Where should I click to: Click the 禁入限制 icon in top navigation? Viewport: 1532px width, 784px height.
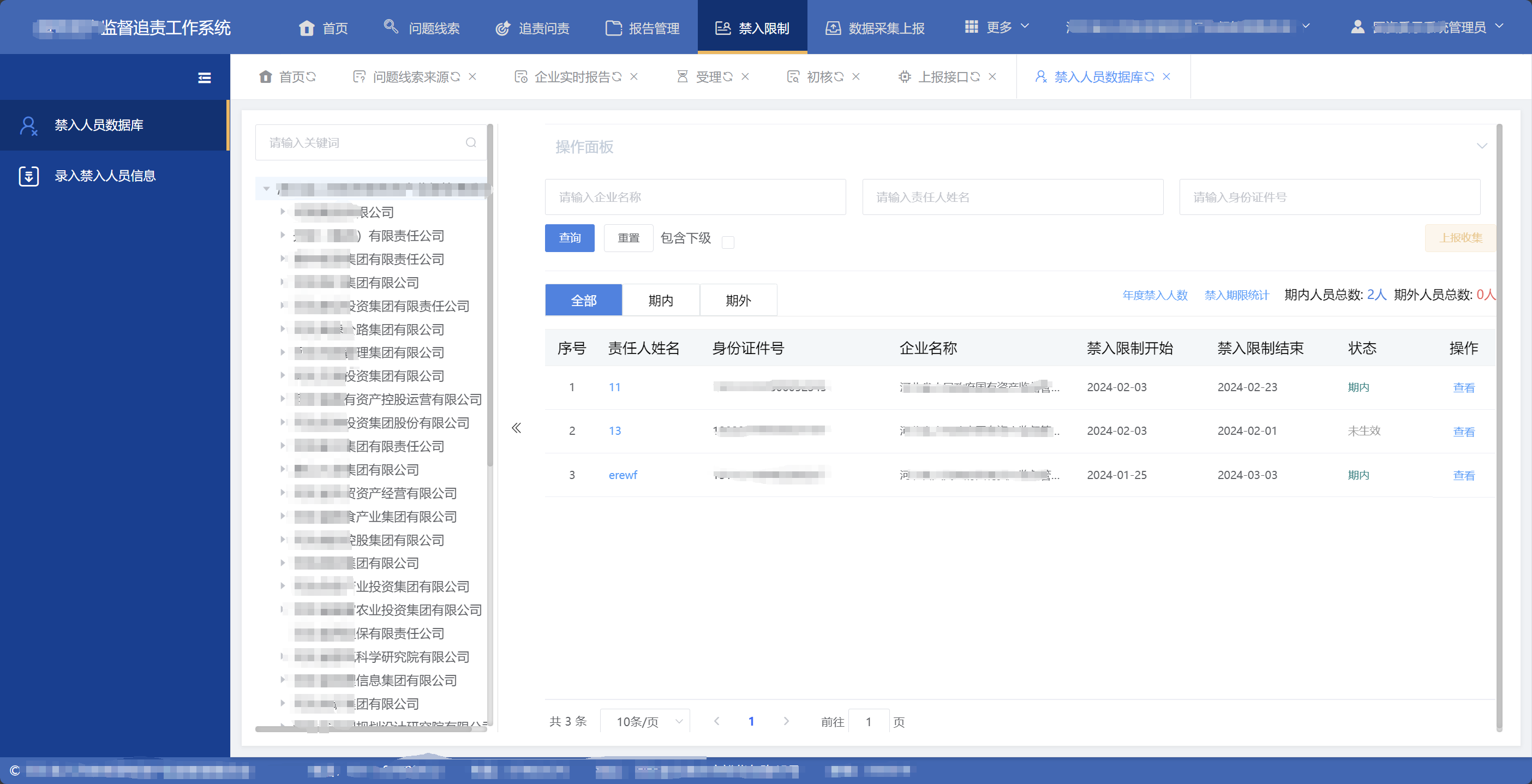(x=722, y=28)
